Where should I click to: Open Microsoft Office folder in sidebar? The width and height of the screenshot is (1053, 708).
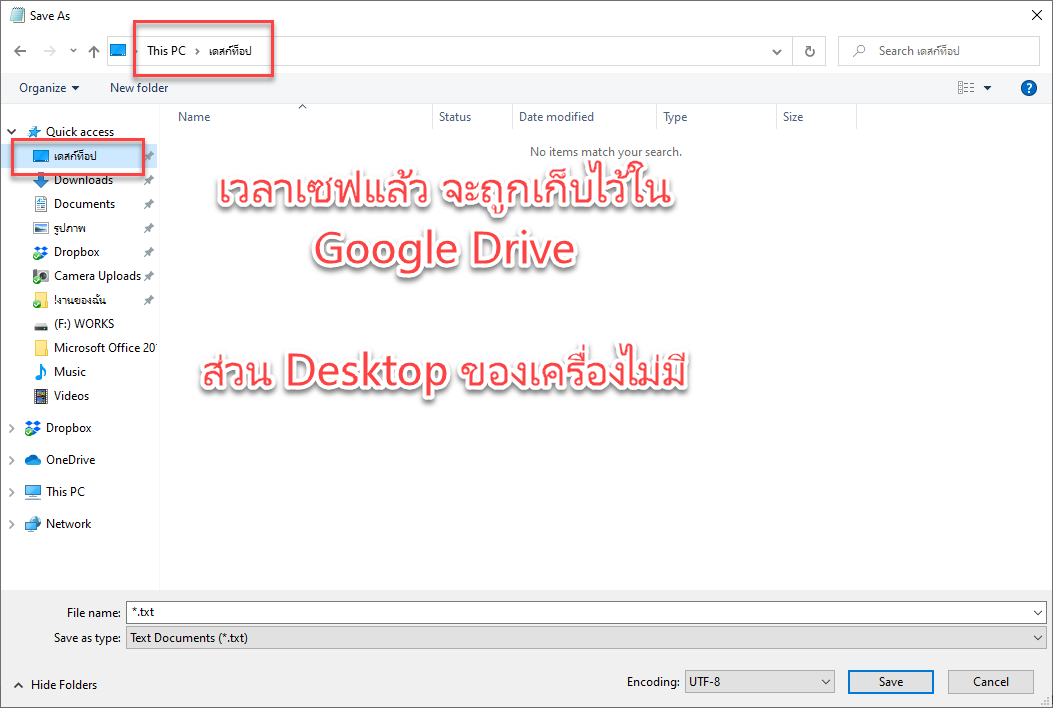[105, 348]
